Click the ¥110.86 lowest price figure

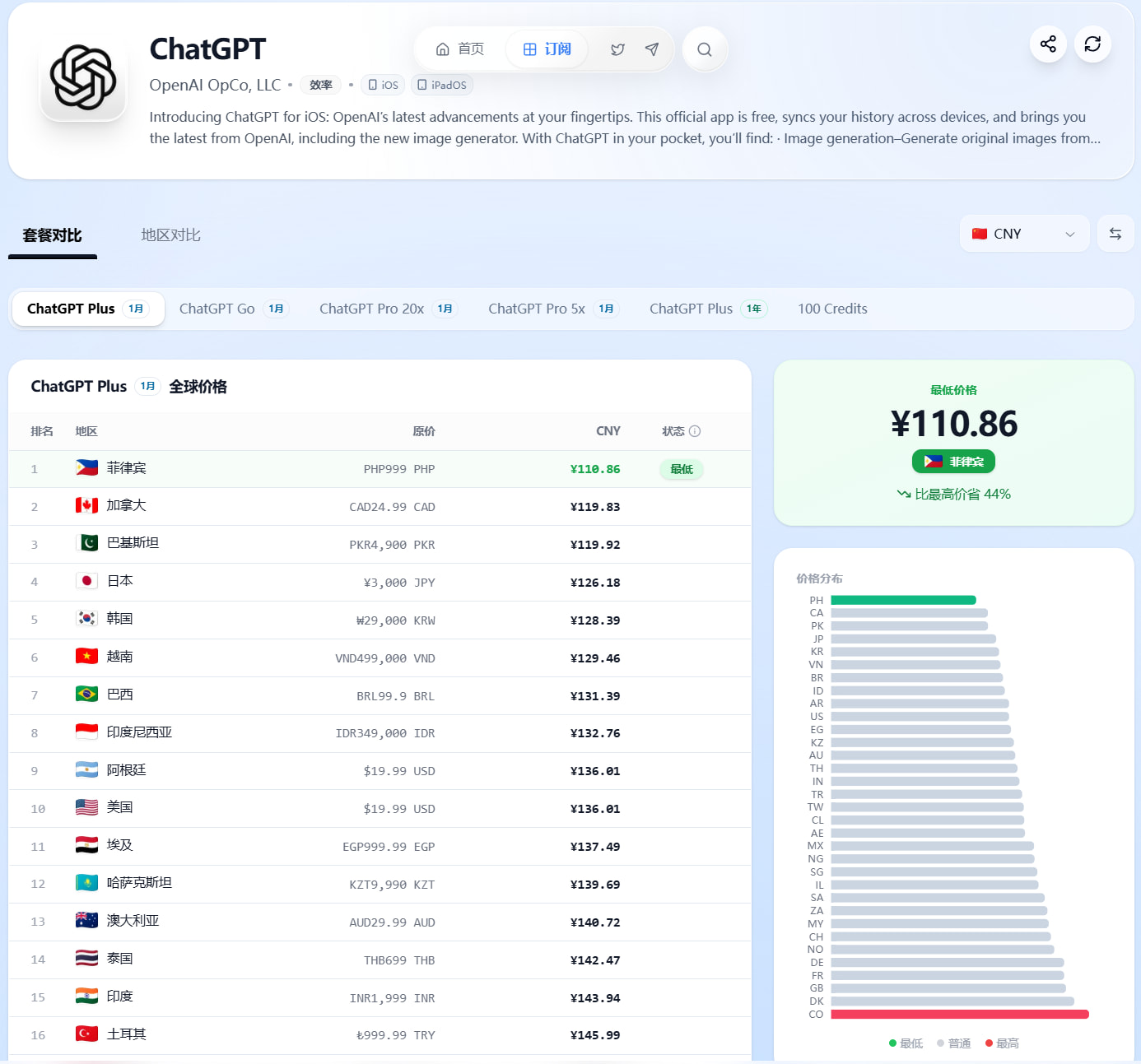(x=953, y=424)
